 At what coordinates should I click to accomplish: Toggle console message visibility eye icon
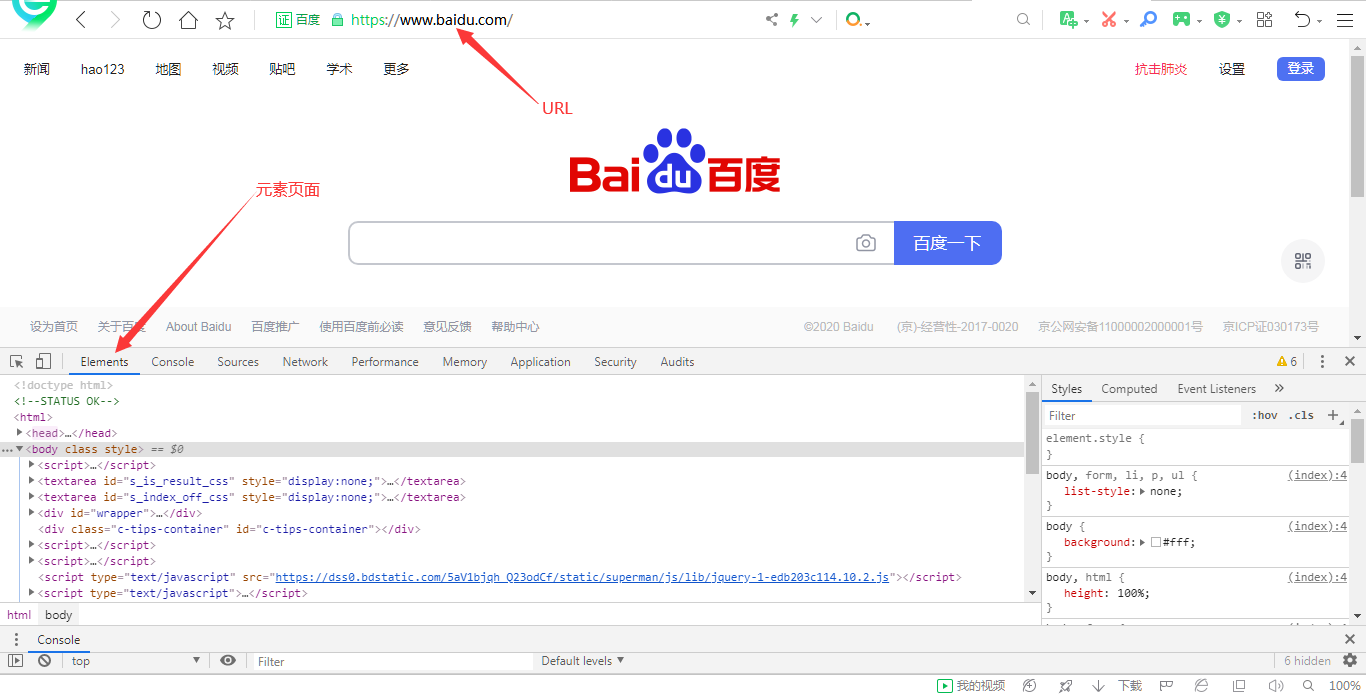(229, 660)
